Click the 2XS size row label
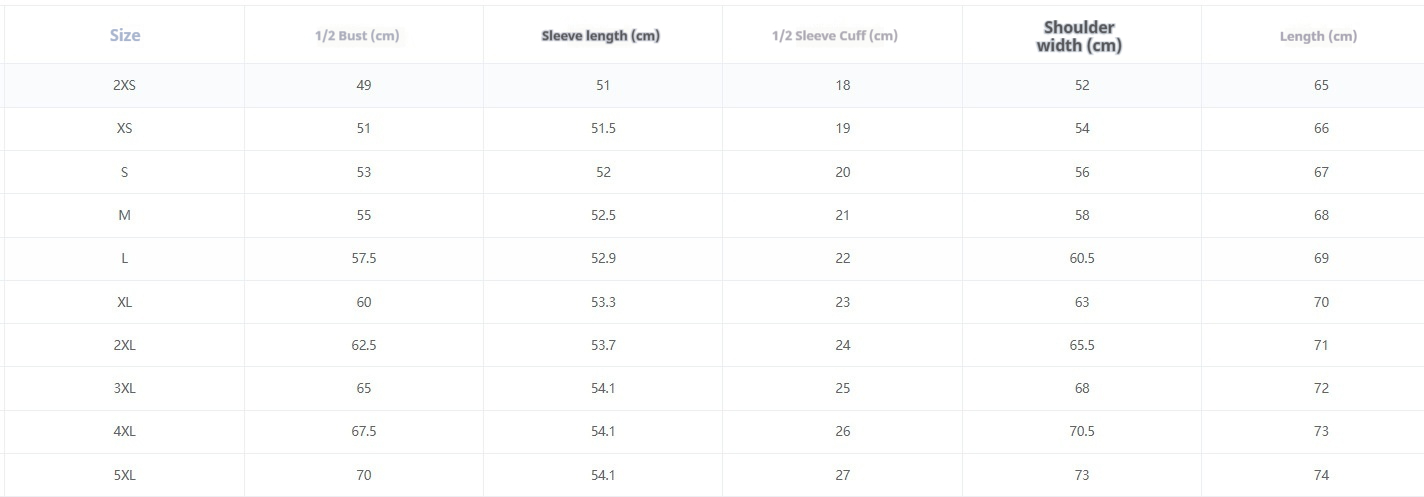The width and height of the screenshot is (1424, 497). point(124,85)
